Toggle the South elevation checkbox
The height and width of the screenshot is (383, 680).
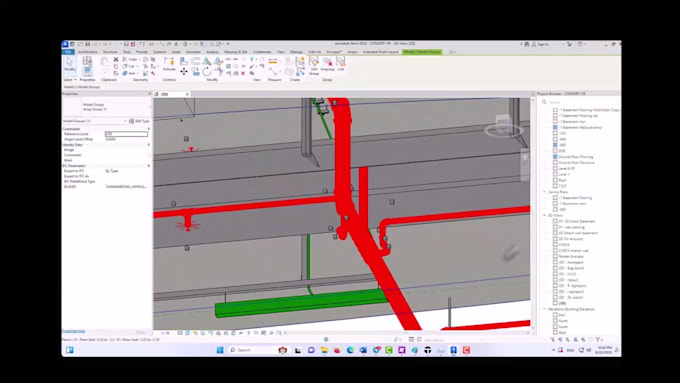tap(555, 327)
